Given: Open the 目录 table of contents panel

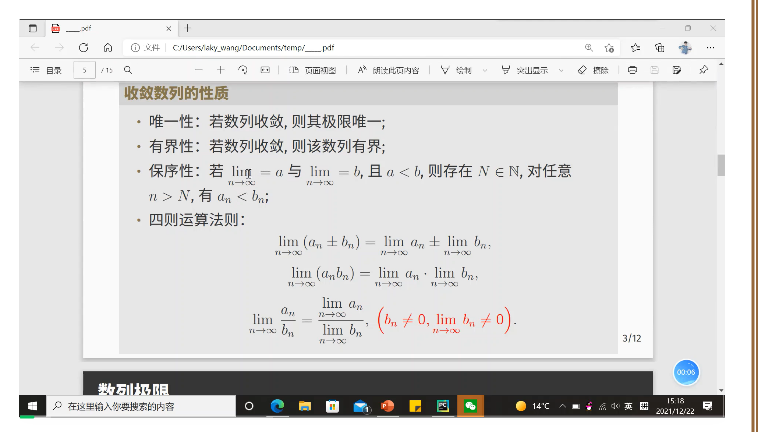Looking at the screenshot, I should tap(46, 70).
